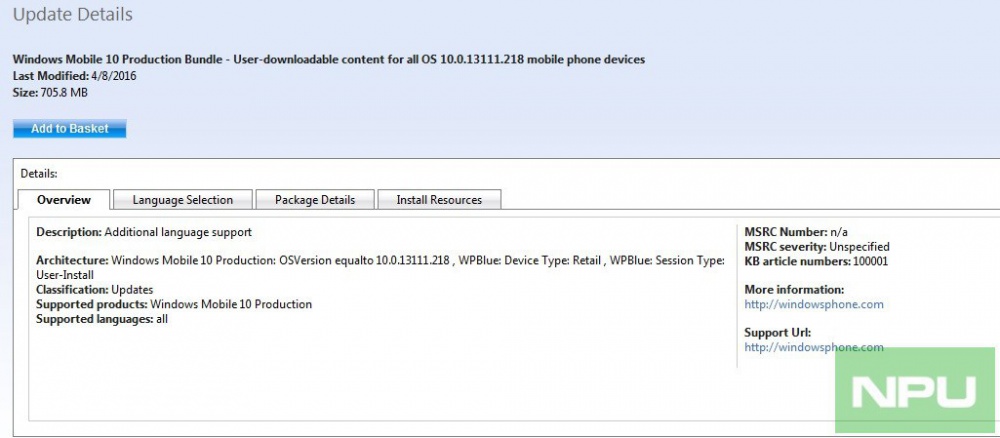Open the Support Url windowsphone.com link
The width and height of the screenshot is (1000, 438).
[814, 347]
